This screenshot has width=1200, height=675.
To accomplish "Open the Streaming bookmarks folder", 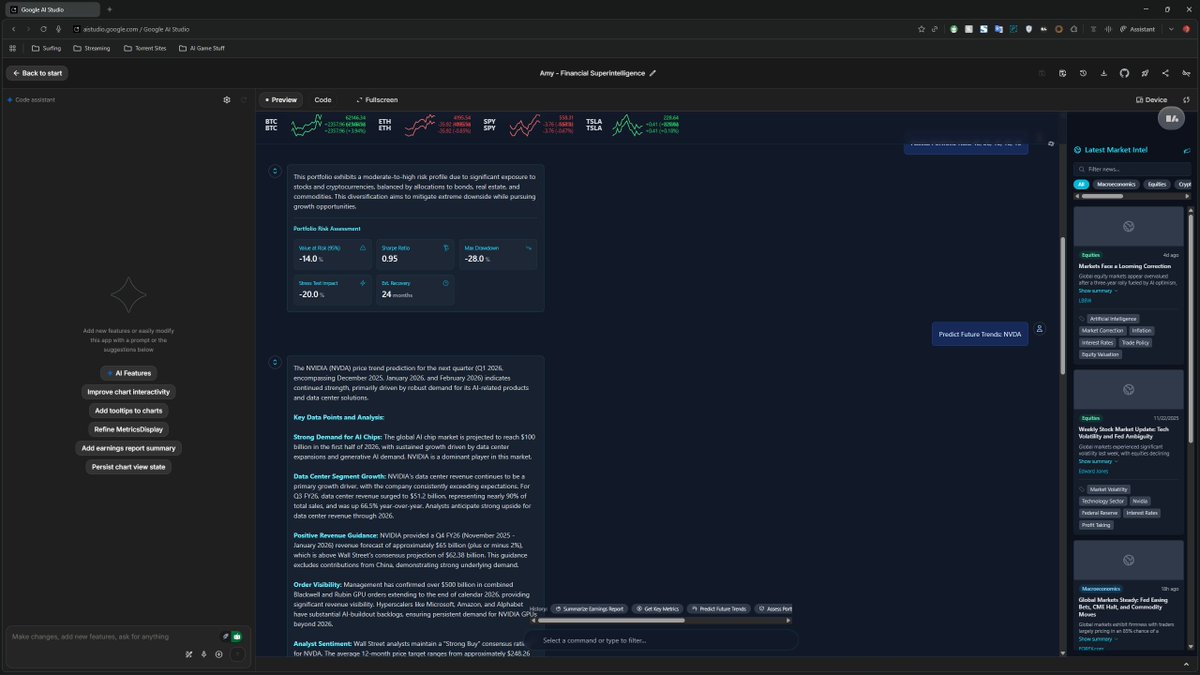I will click(91, 48).
